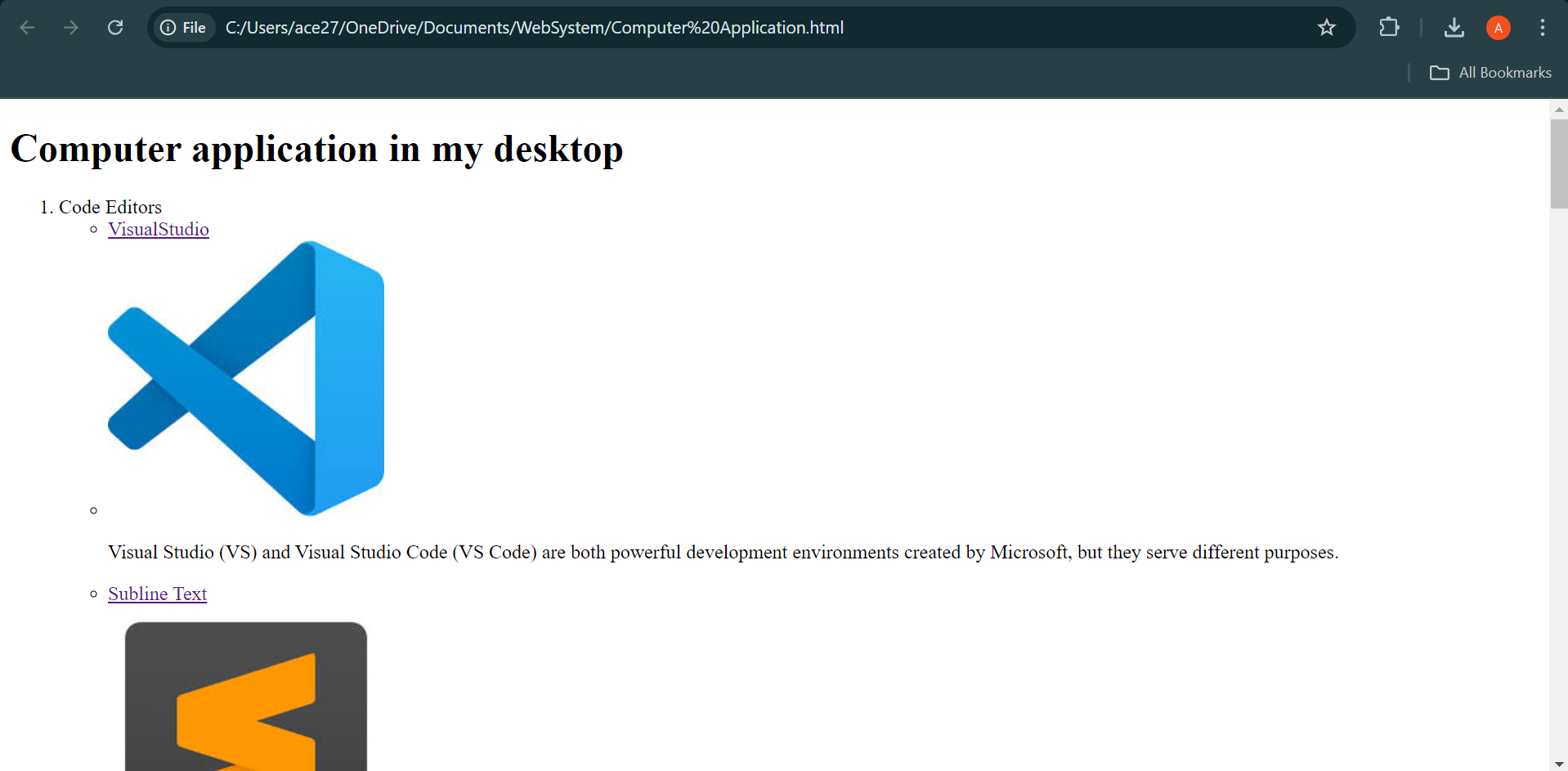The height and width of the screenshot is (771, 1568).
Task: Go forward to the next page
Action: pyautogui.click(x=71, y=28)
